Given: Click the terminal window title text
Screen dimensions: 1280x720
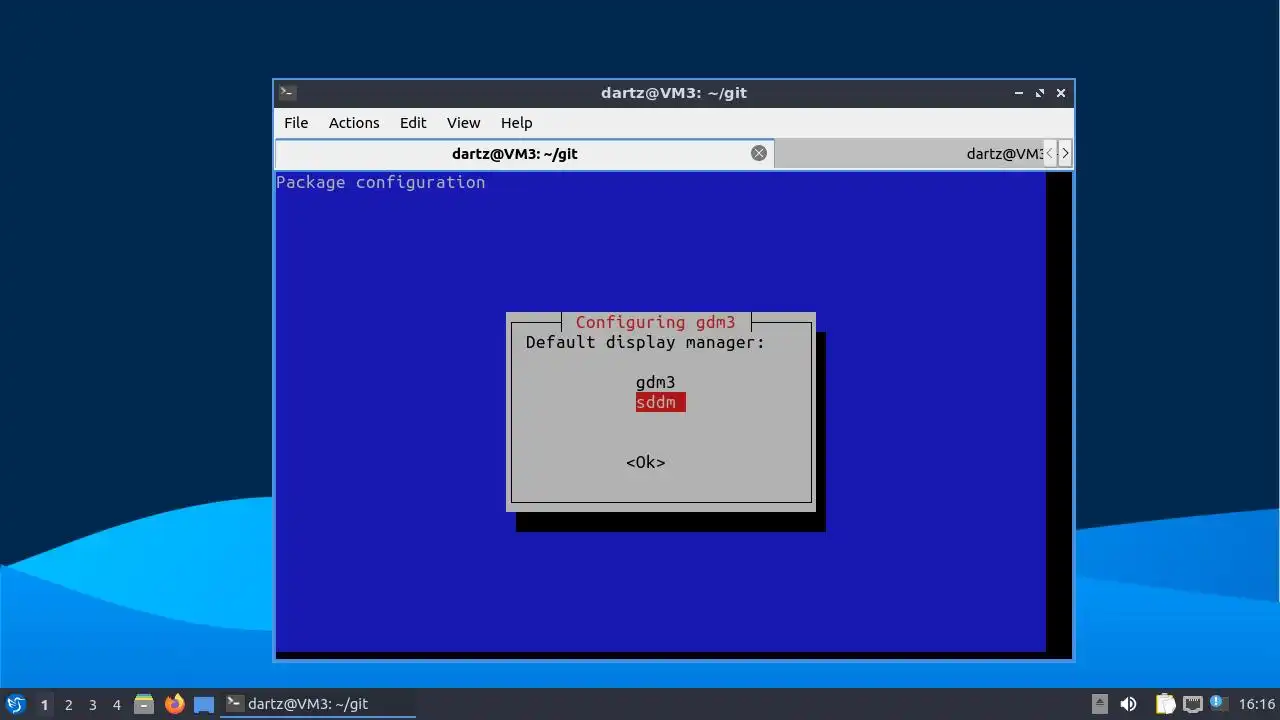Looking at the screenshot, I should (x=674, y=93).
